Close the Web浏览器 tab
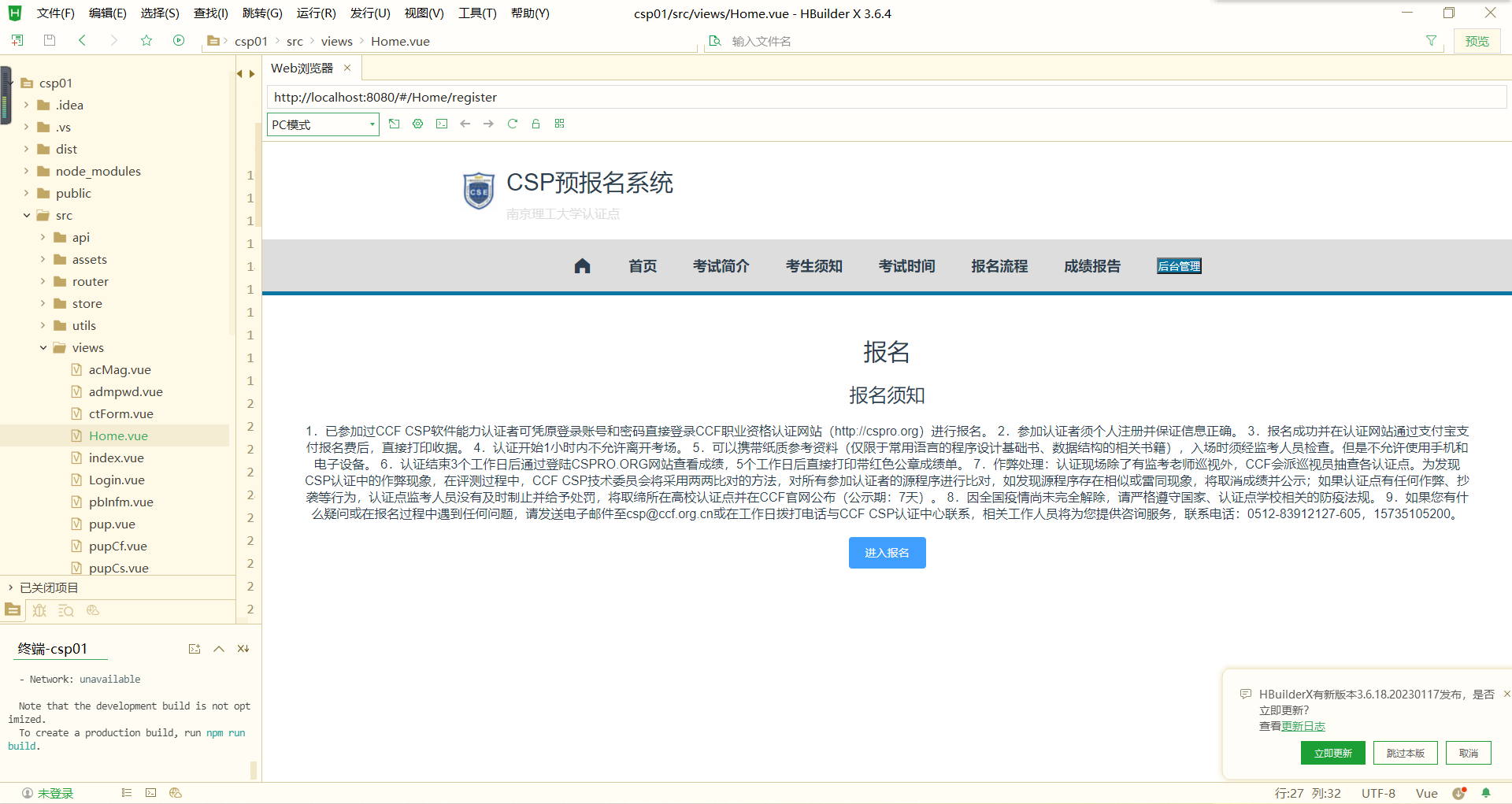 [347, 69]
